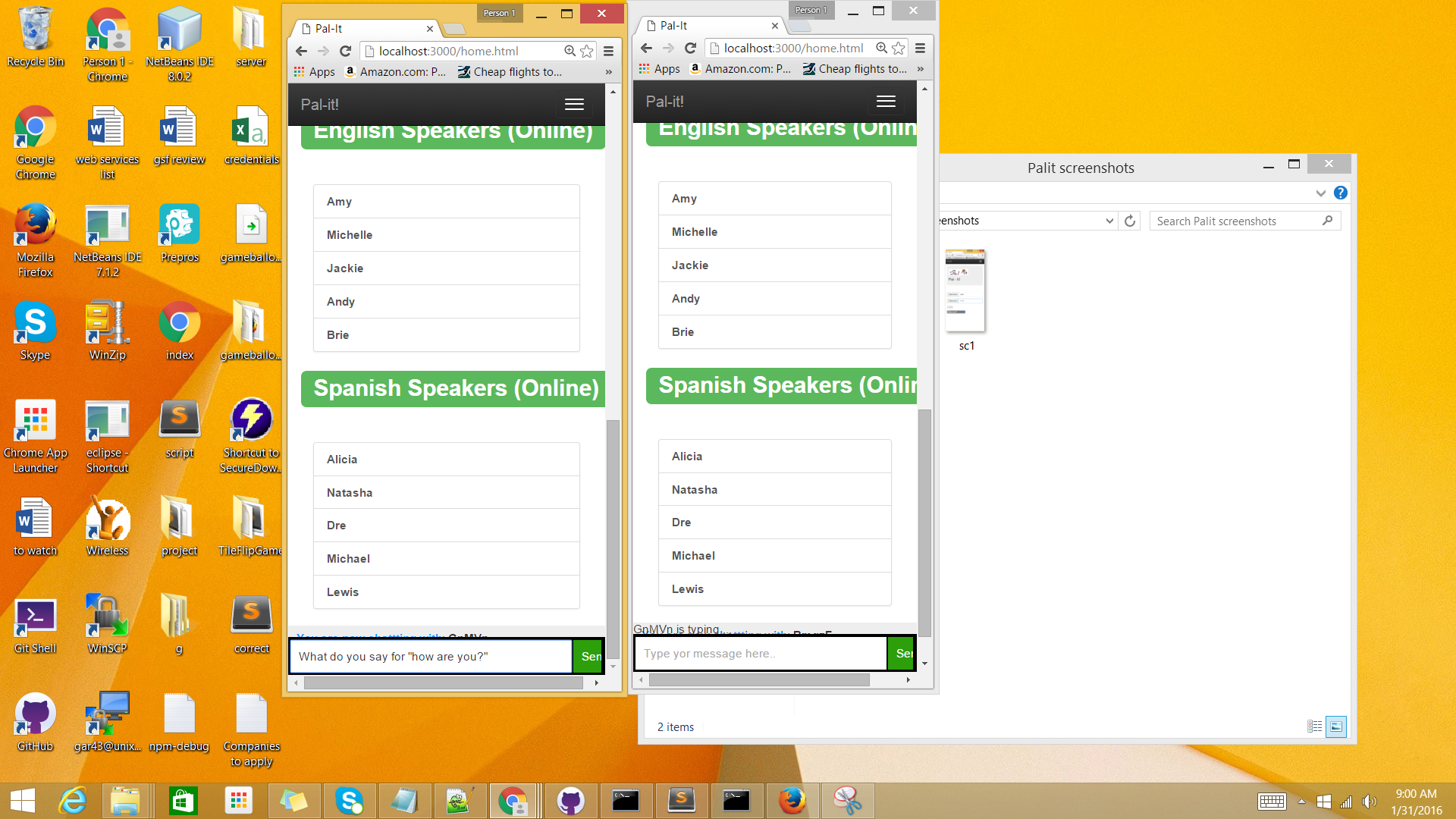Click message input field in right chat window

[x=760, y=654]
